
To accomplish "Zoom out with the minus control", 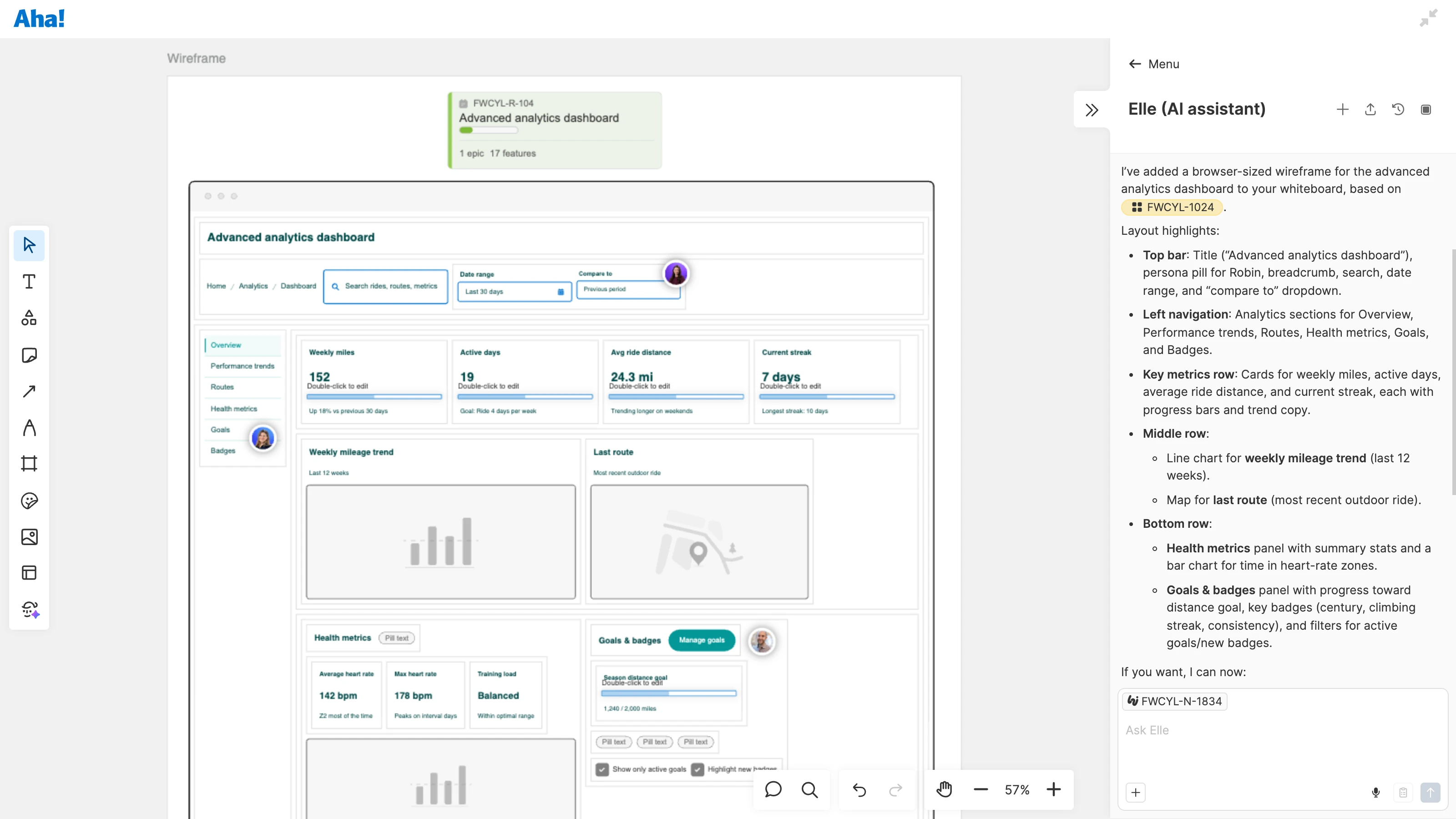I will point(981,789).
